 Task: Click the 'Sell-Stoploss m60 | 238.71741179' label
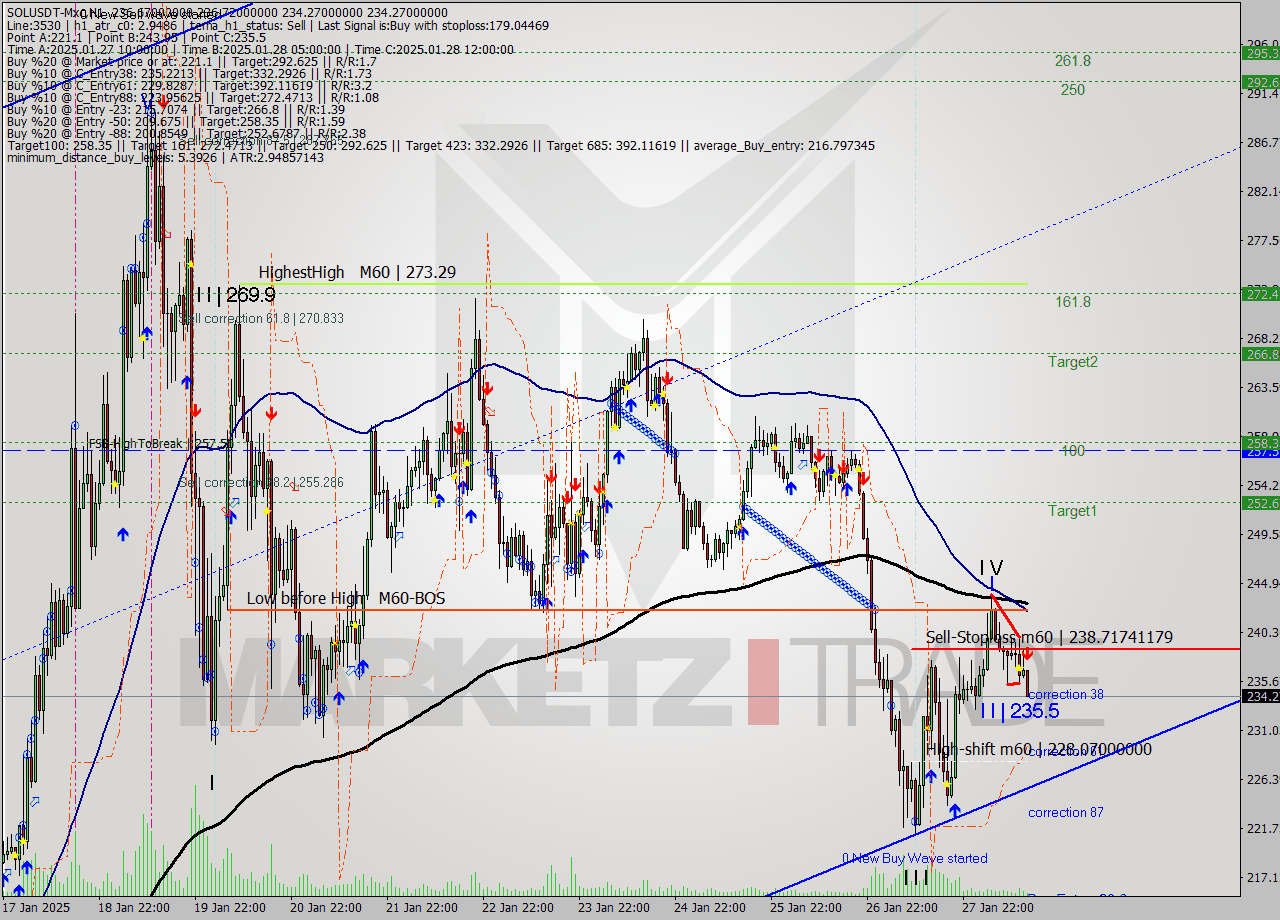pyautogui.click(x=1049, y=637)
